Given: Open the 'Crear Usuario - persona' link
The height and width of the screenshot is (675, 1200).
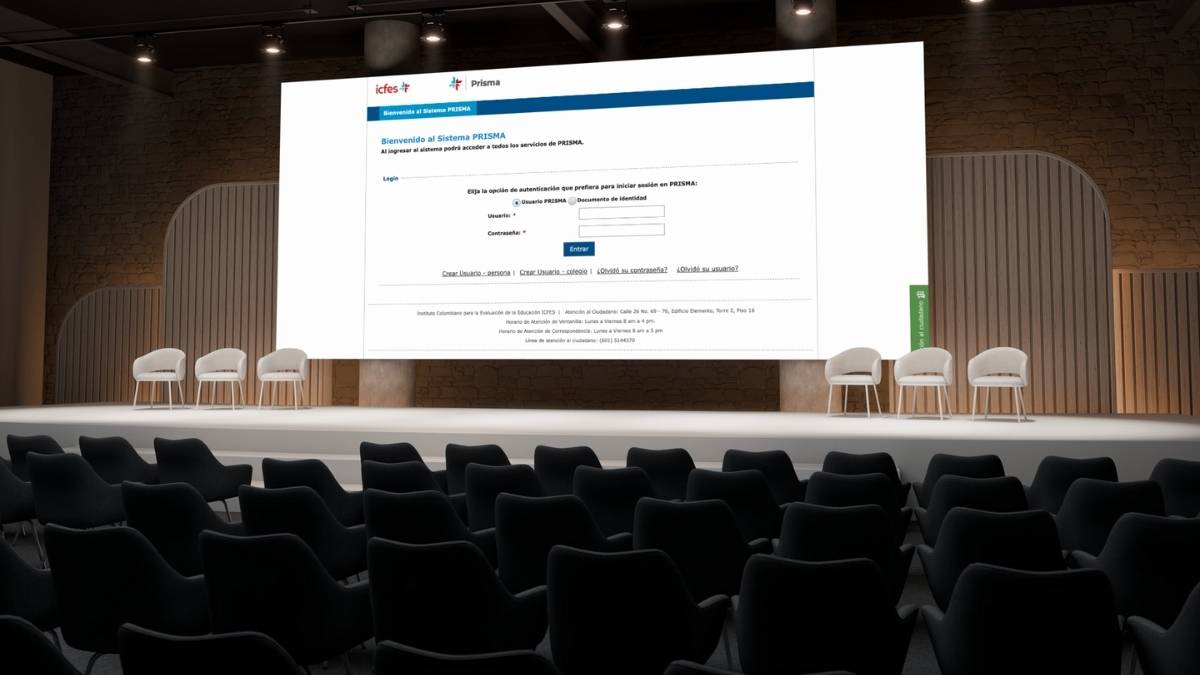Looking at the screenshot, I should click(x=476, y=273).
